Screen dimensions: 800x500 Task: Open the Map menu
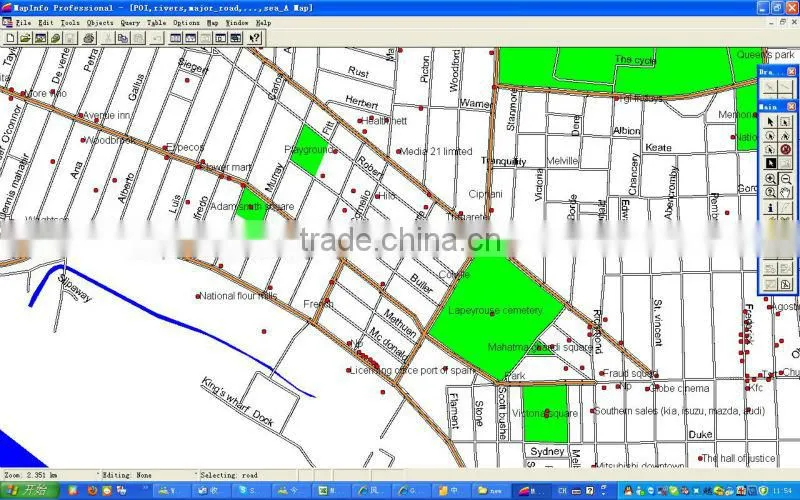(x=212, y=22)
